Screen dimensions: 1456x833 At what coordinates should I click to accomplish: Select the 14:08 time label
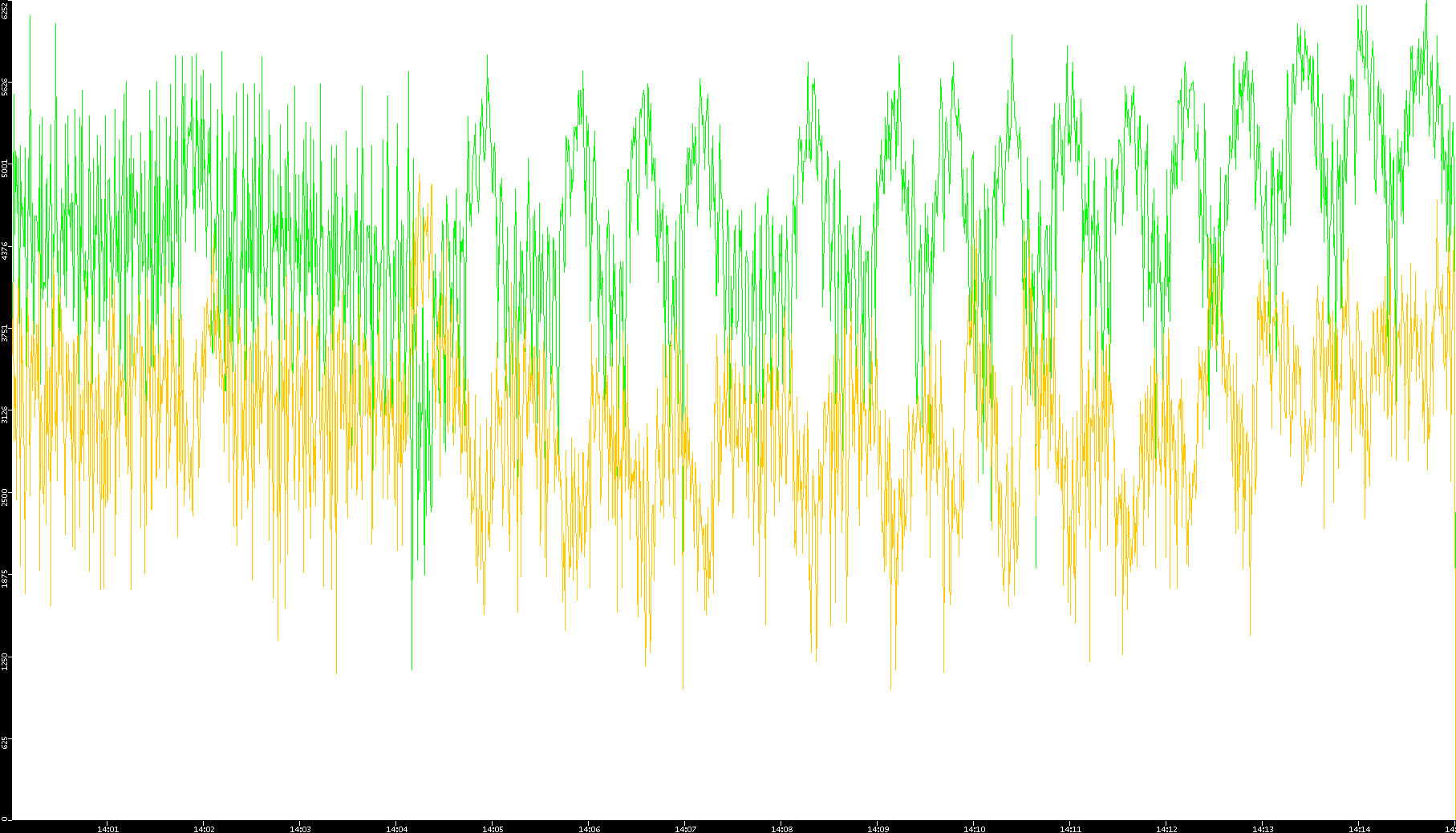(x=781, y=829)
